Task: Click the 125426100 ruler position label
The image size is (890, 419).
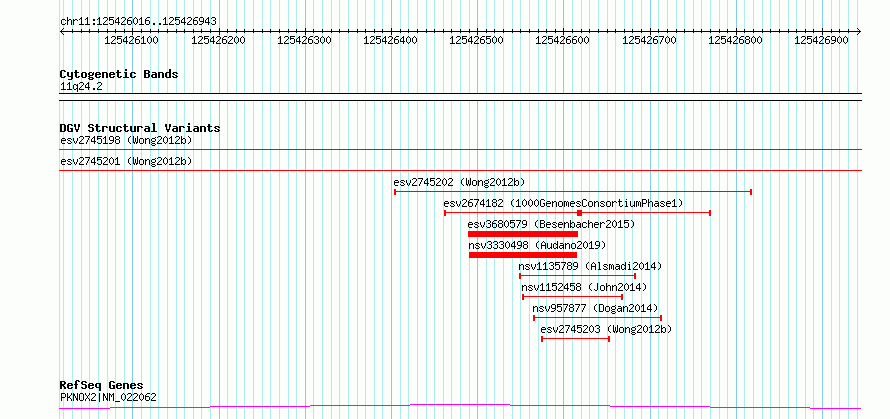Action: point(132,40)
